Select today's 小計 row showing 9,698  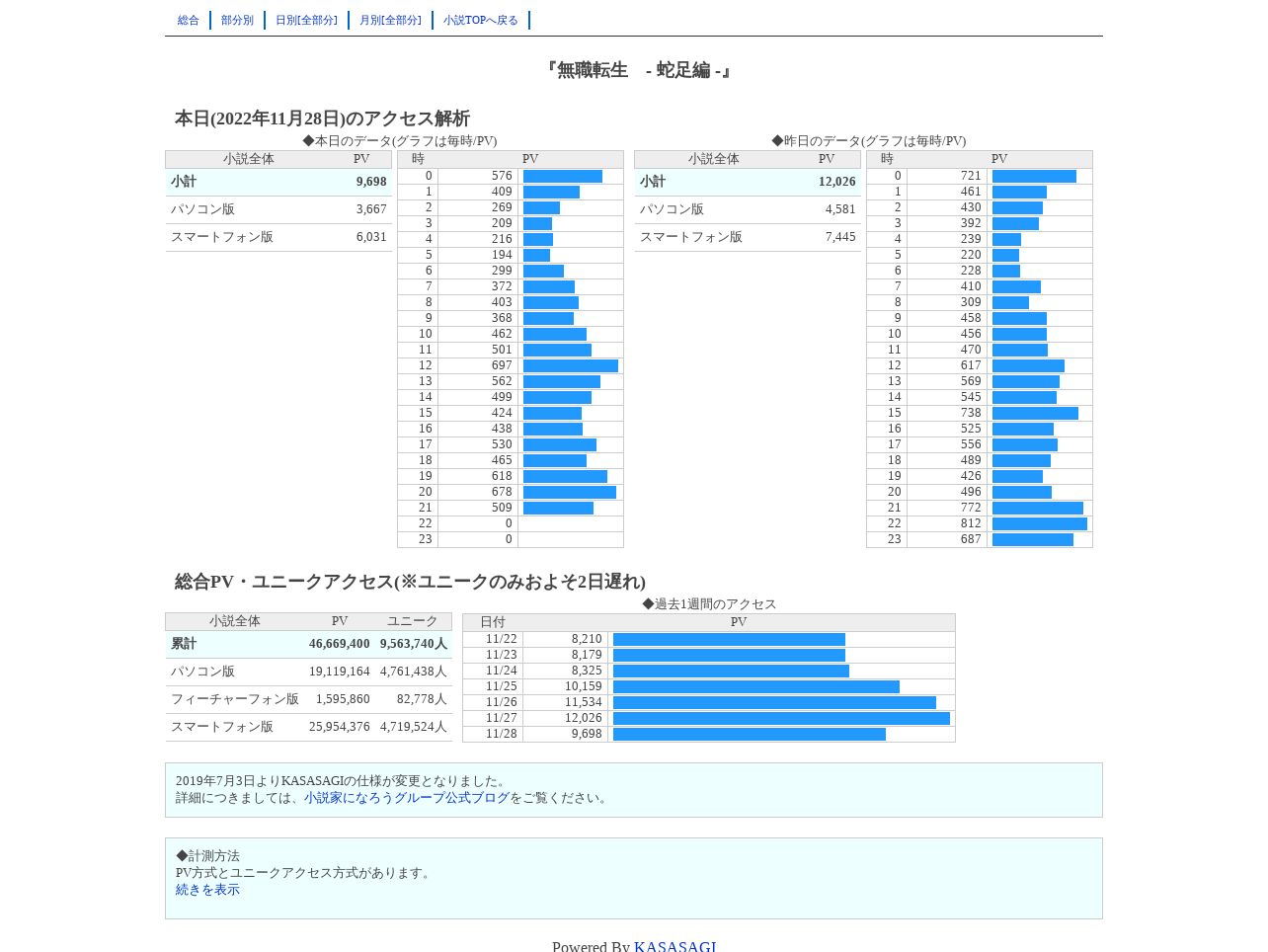(278, 182)
